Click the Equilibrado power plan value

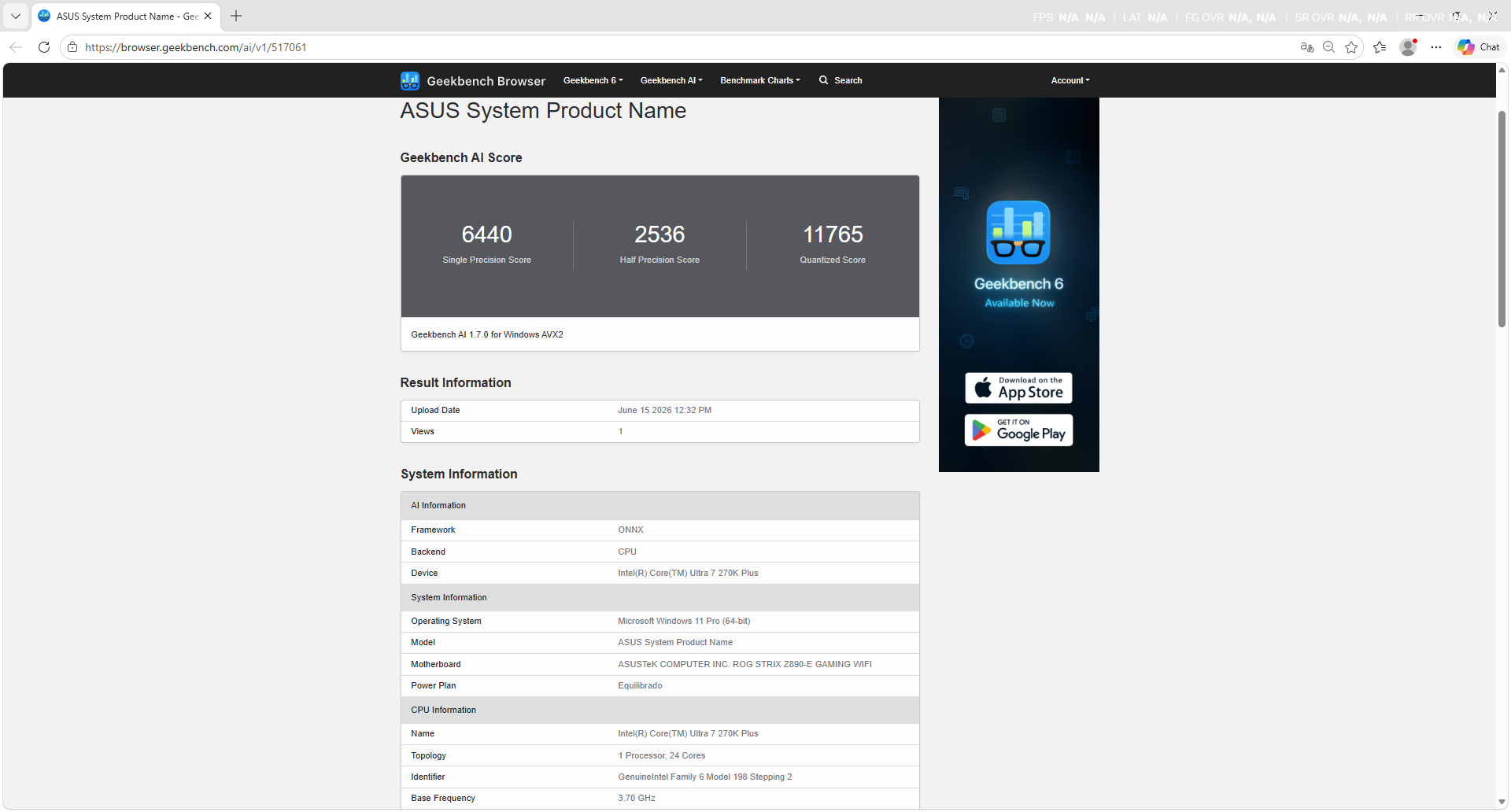pos(640,685)
